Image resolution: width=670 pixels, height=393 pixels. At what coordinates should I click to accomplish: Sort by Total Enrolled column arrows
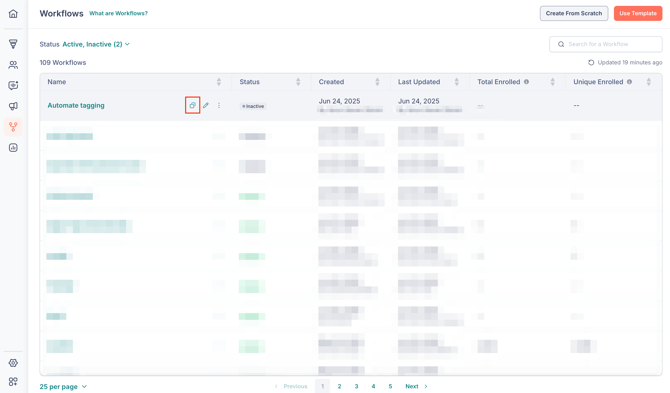[x=552, y=82]
